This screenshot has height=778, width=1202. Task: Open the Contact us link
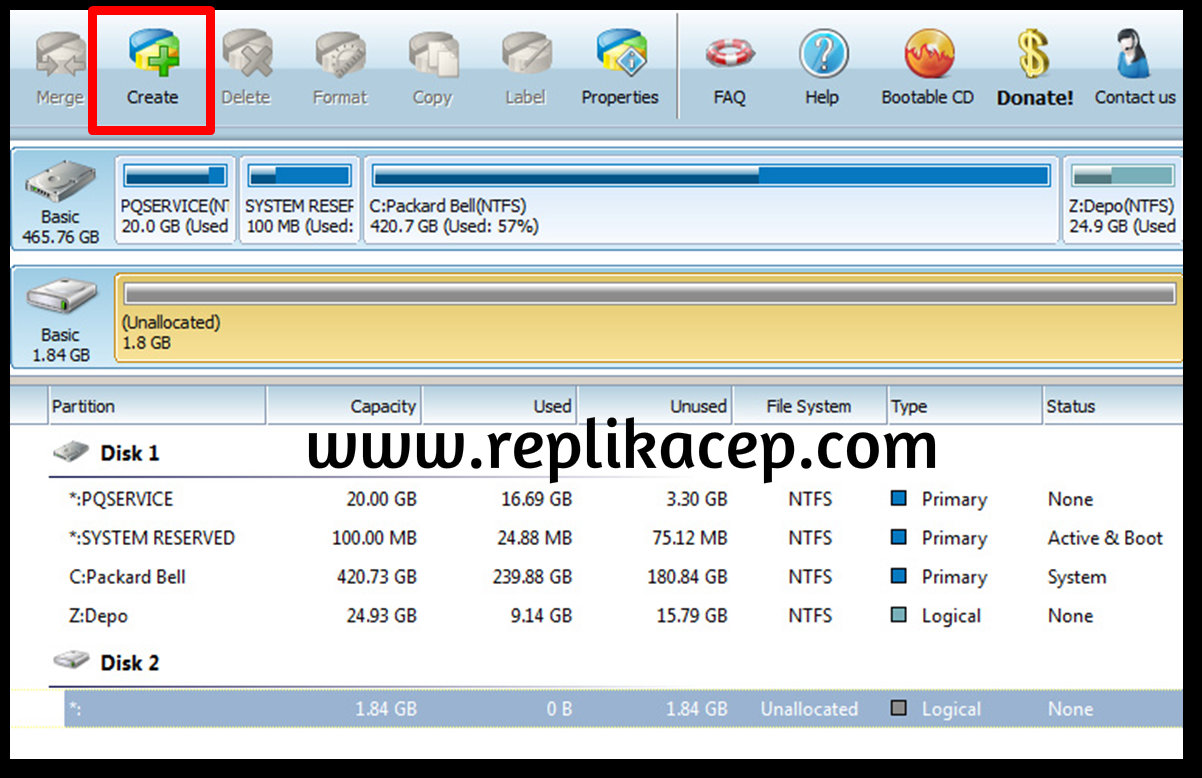tap(1134, 66)
